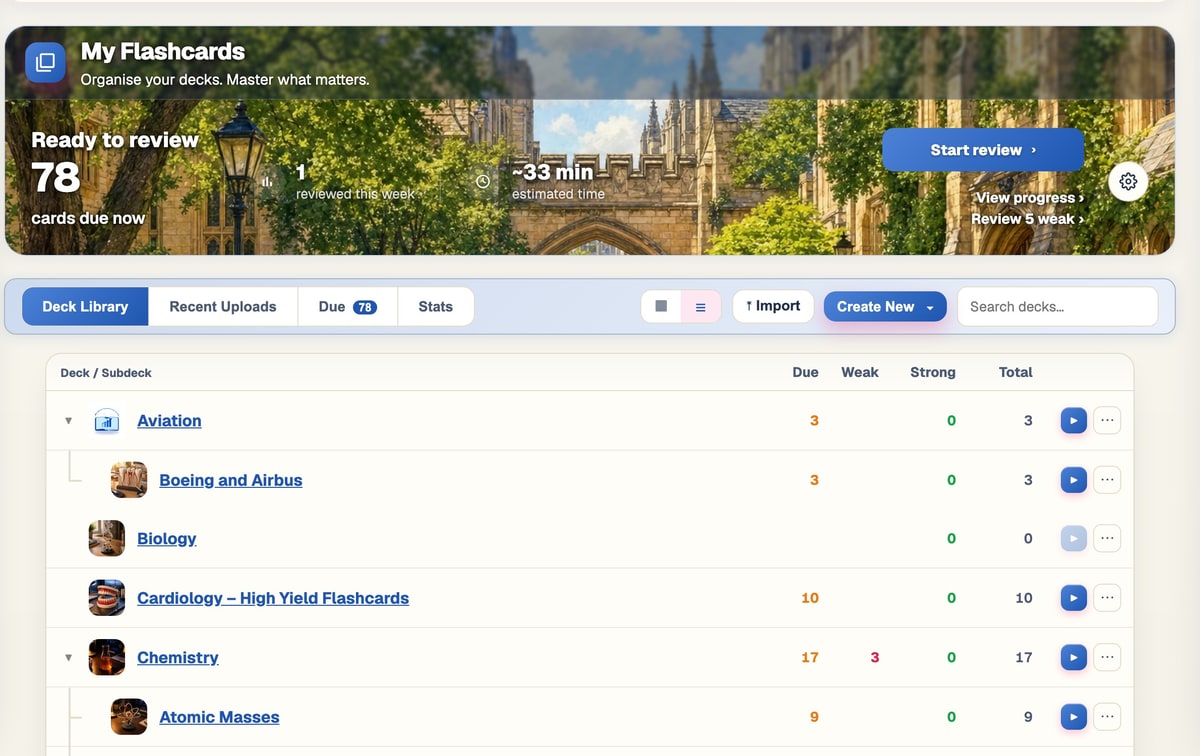The width and height of the screenshot is (1200, 756).
Task: Open more options for Cardiology deck
Action: pyautogui.click(x=1107, y=598)
